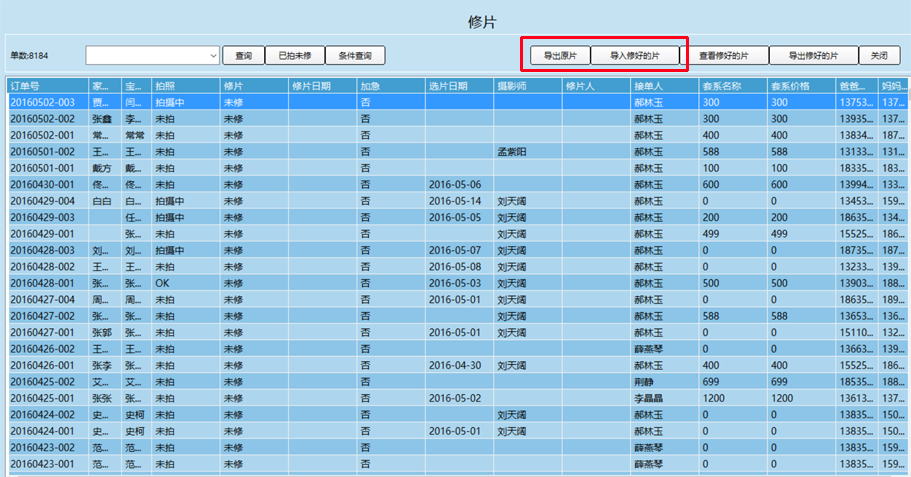Select order row 20160429-001
The image size is (911, 477).
[457, 234]
